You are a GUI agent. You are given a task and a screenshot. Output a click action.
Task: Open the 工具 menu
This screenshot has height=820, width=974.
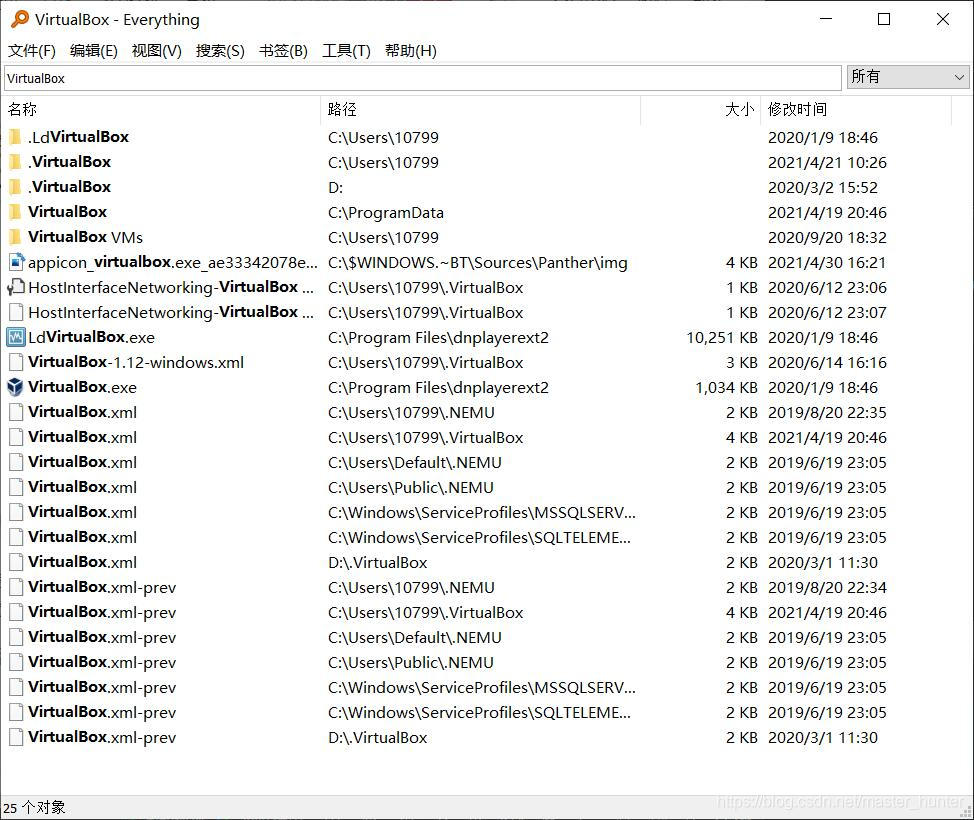click(x=346, y=51)
